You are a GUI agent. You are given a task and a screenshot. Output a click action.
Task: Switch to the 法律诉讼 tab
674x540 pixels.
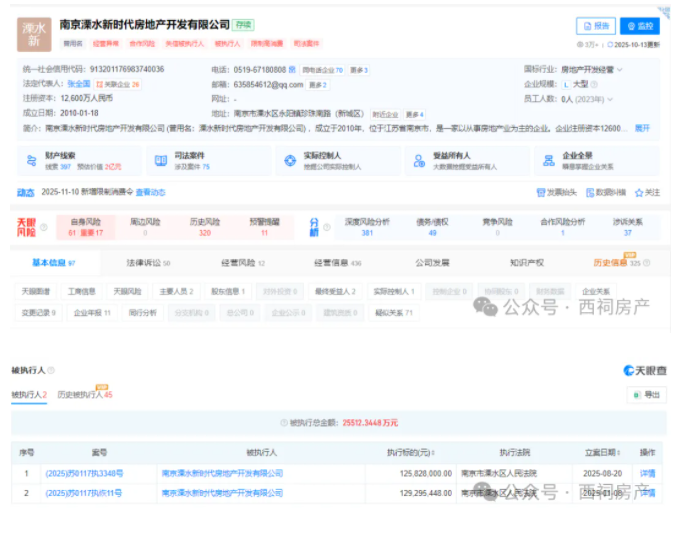click(148, 263)
